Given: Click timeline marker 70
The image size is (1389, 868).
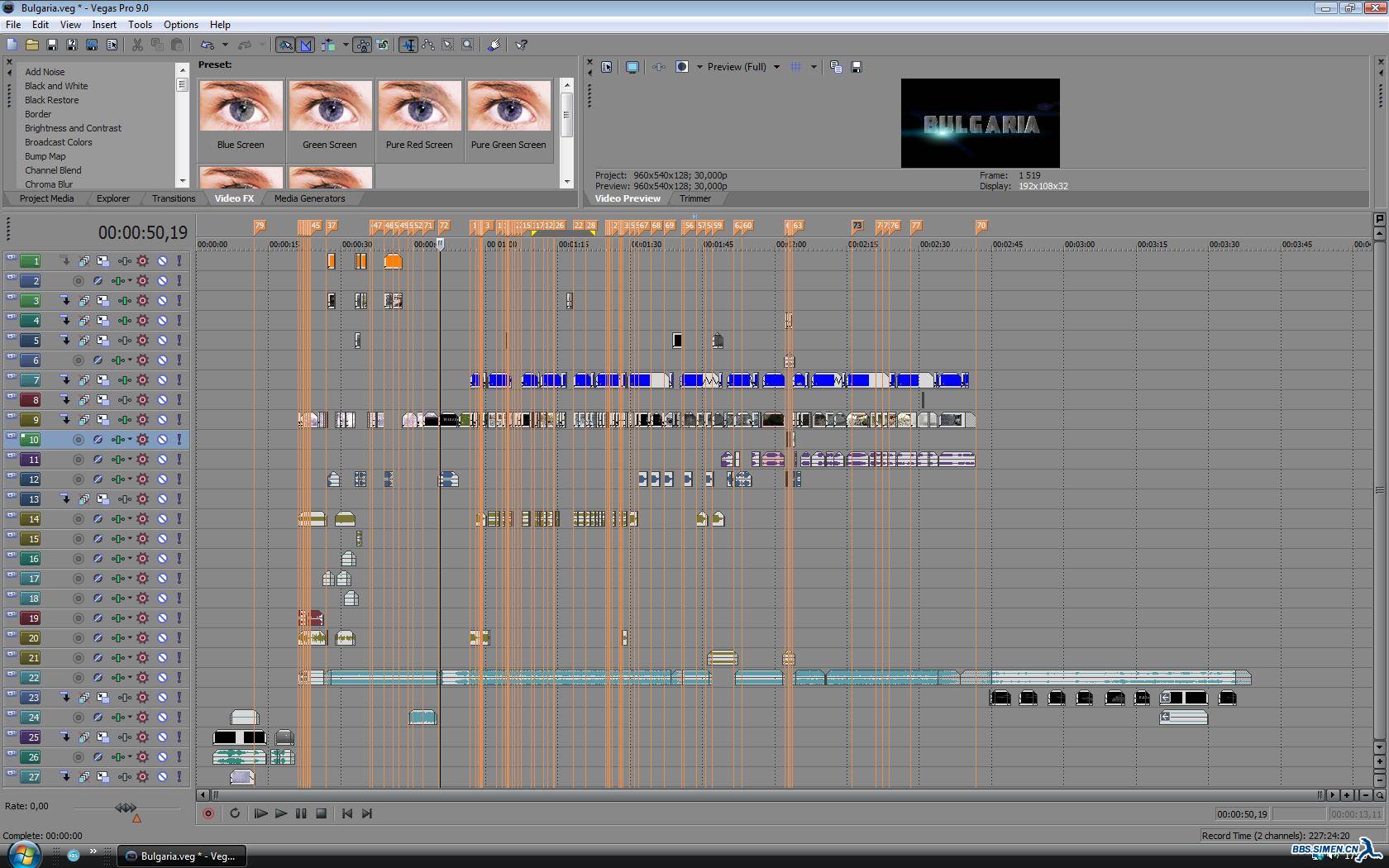Looking at the screenshot, I should tap(981, 226).
